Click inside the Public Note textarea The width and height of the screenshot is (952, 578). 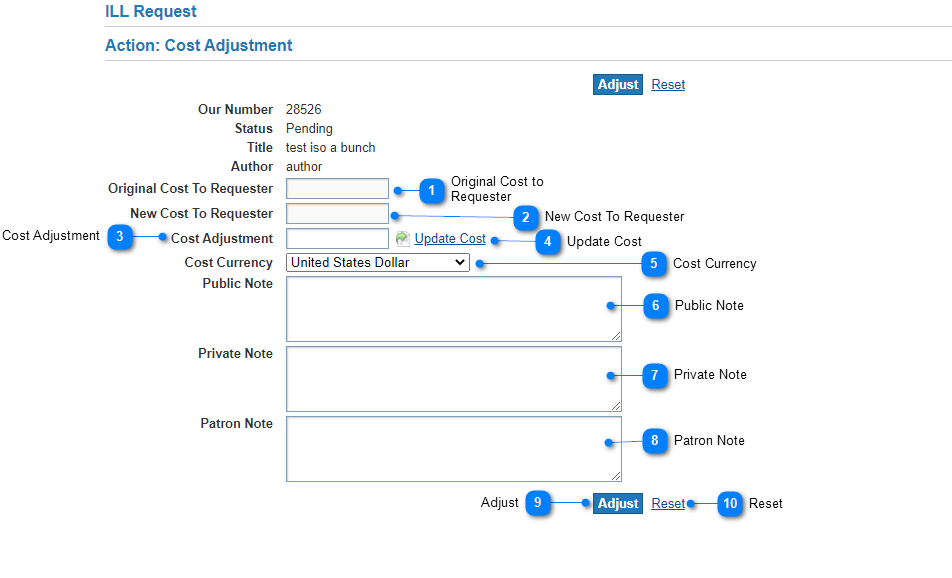point(453,309)
